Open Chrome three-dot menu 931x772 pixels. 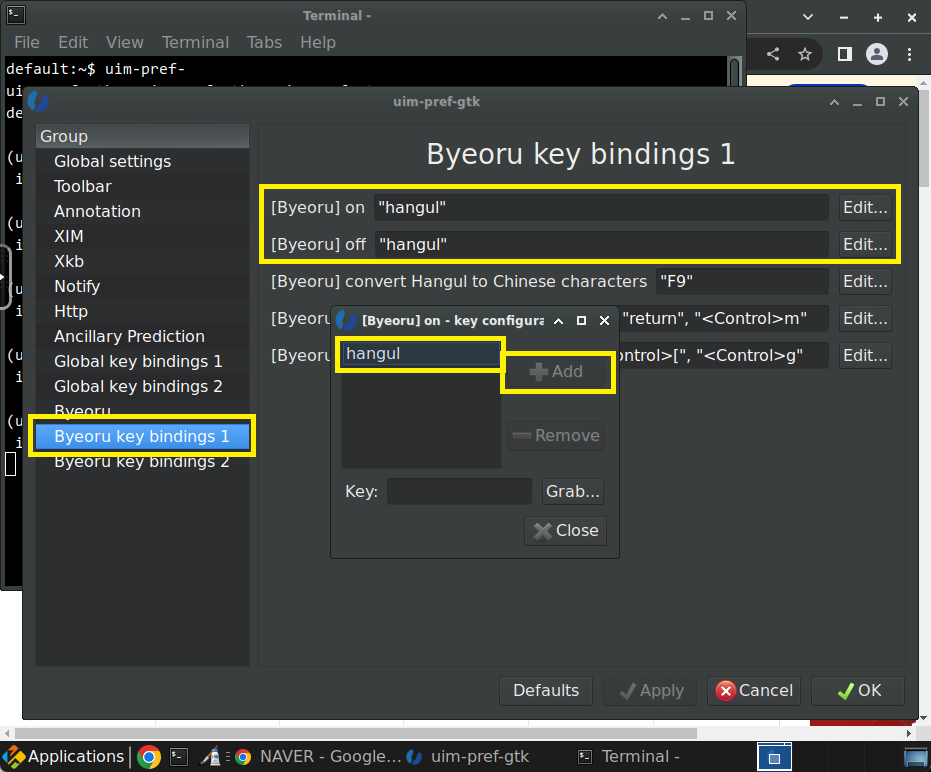pos(910,55)
